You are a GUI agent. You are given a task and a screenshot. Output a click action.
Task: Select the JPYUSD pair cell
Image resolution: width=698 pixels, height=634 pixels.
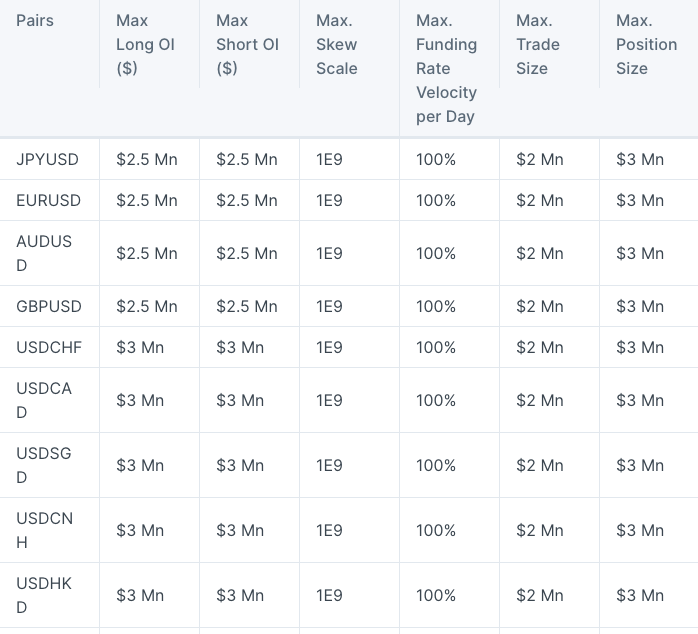click(48, 159)
